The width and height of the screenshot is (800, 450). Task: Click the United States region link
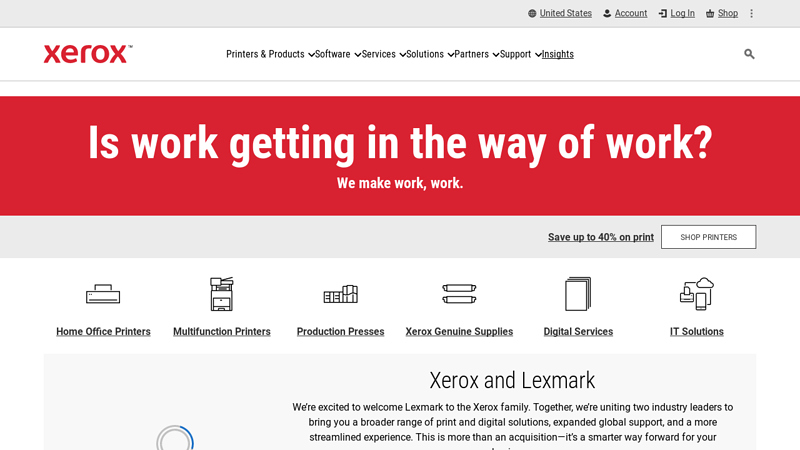(x=566, y=13)
